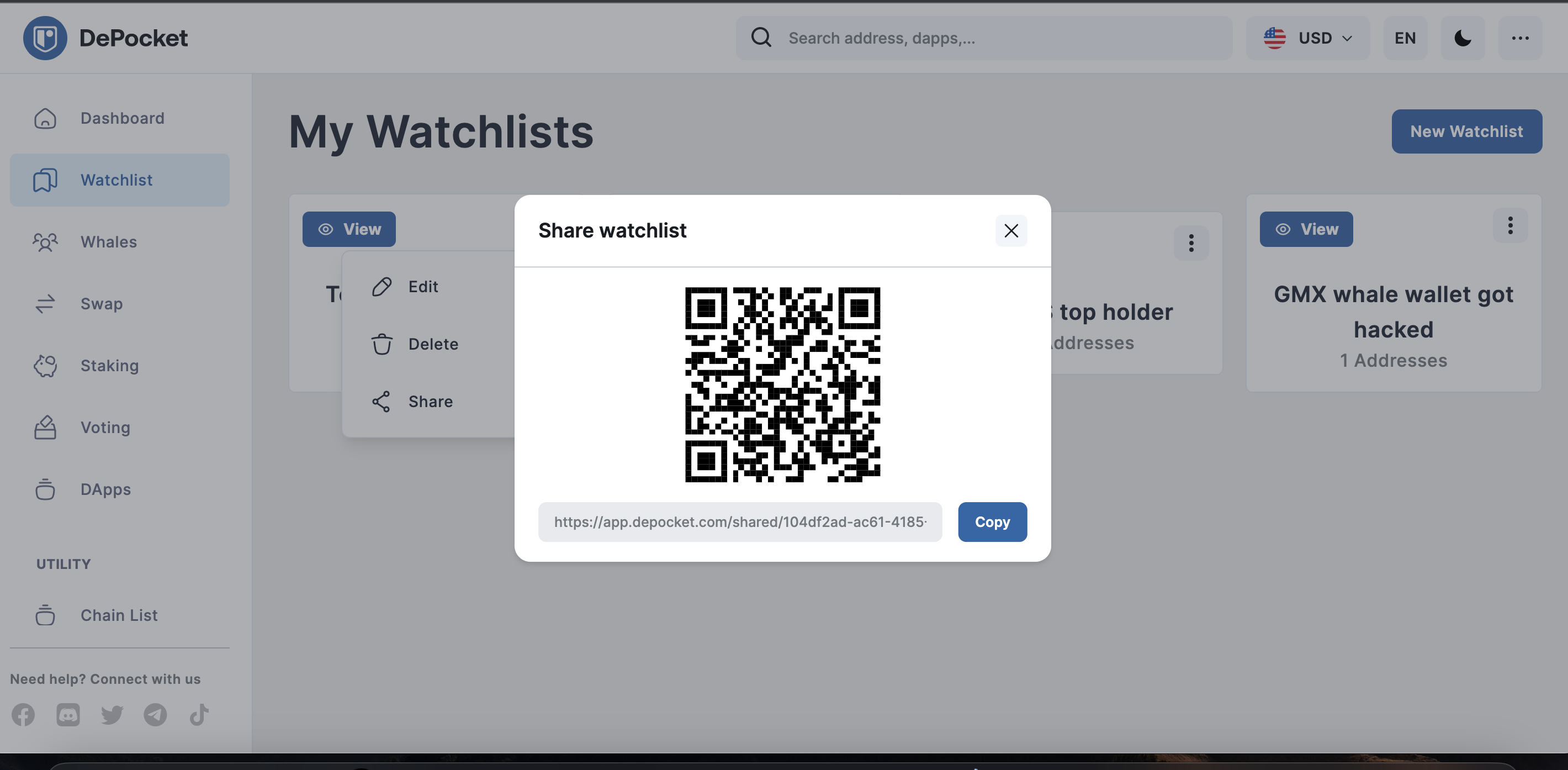Screen dimensions: 1568x770
Task: Click the DePocket brand name
Action: (133, 38)
